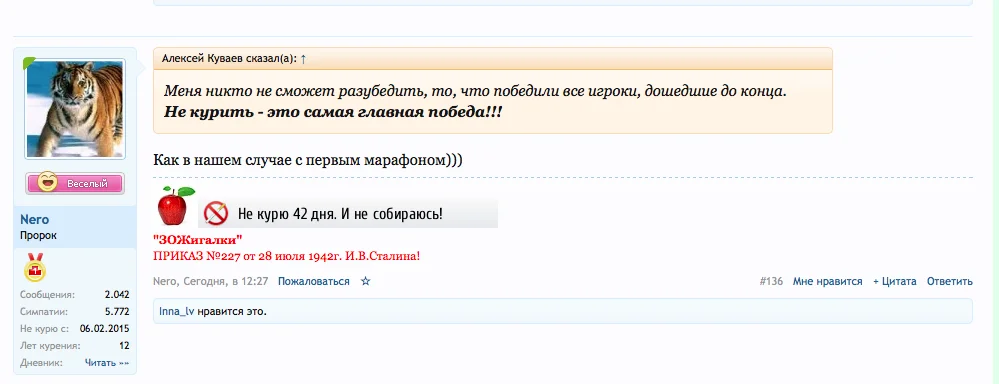Click the post timestamp Сегодня, в 12:27
Screen dimensions: 999x384
coord(227,281)
